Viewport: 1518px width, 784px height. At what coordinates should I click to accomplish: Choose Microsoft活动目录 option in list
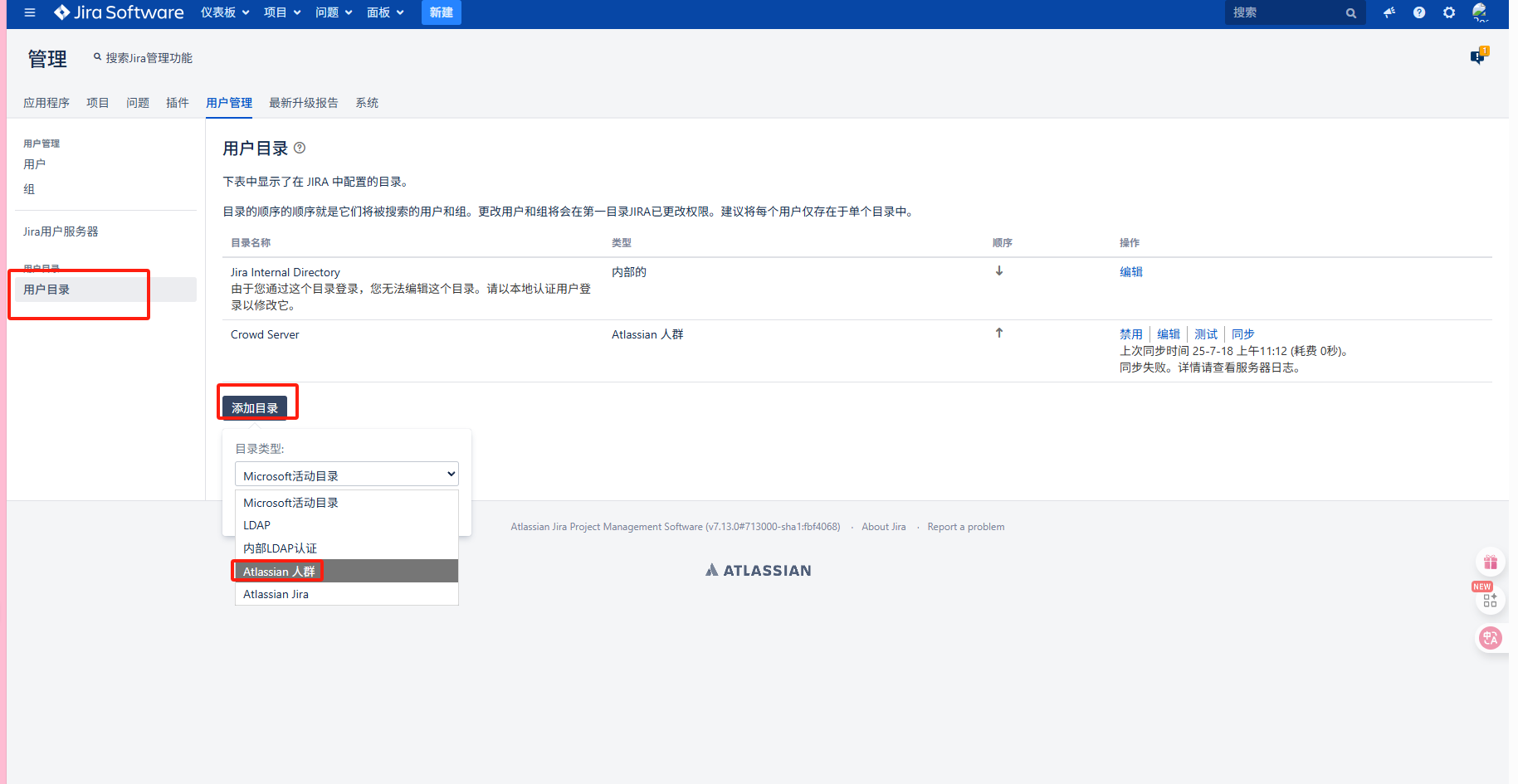(x=347, y=503)
